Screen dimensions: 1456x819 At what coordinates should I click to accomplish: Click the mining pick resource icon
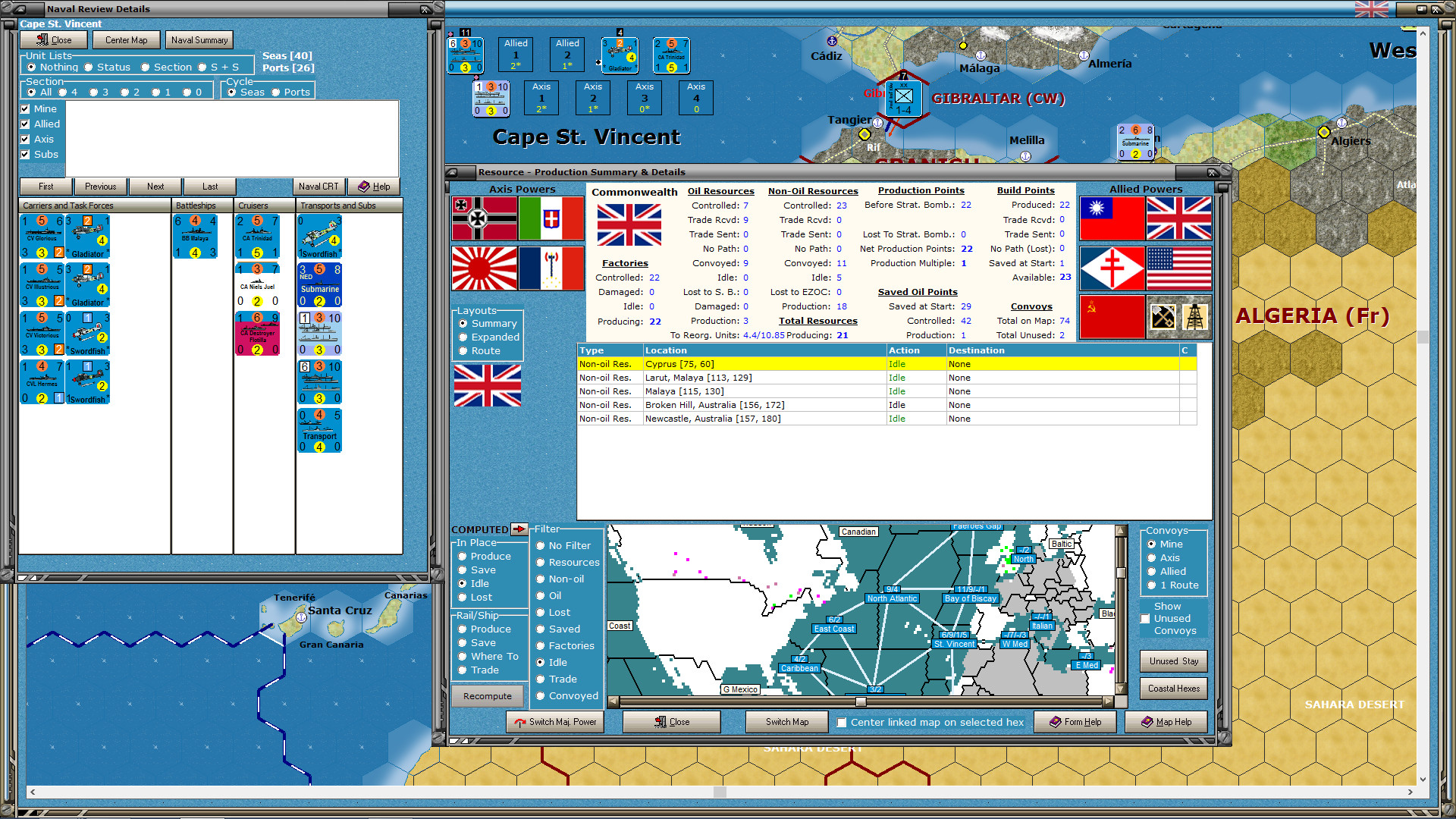[1163, 317]
